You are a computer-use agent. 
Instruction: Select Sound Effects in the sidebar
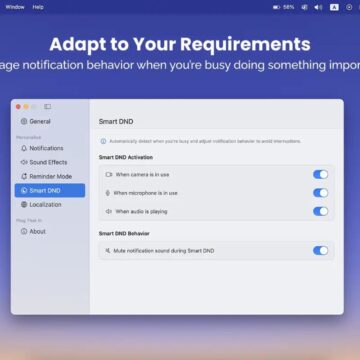point(50,162)
